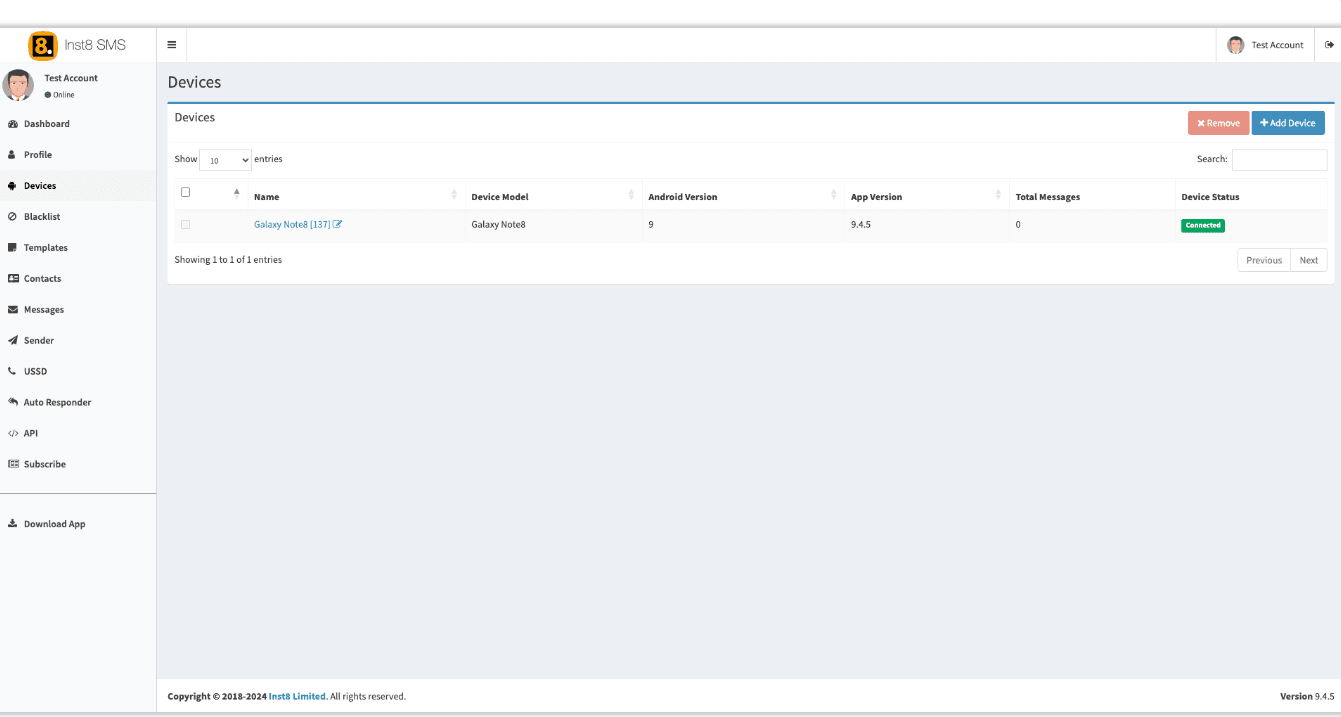Image resolution: width=1341 pixels, height=717 pixels.
Task: Select the Sender menu entry
Action: (x=78, y=341)
